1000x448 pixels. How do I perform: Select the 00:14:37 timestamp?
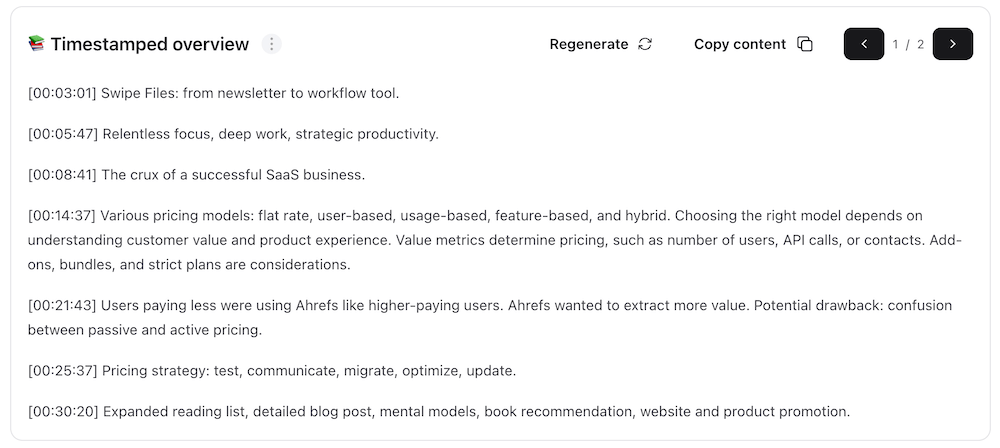point(62,215)
